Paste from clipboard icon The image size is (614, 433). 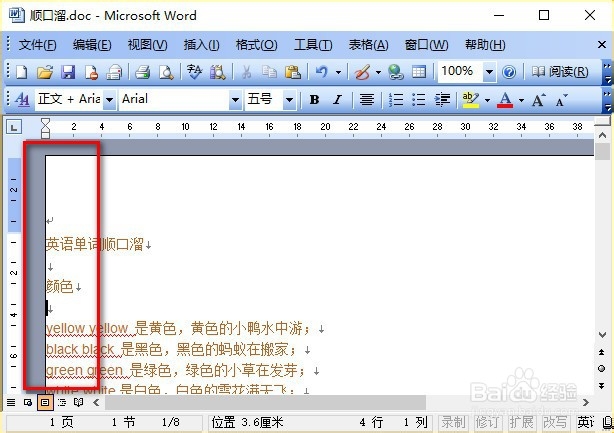(x=293, y=72)
